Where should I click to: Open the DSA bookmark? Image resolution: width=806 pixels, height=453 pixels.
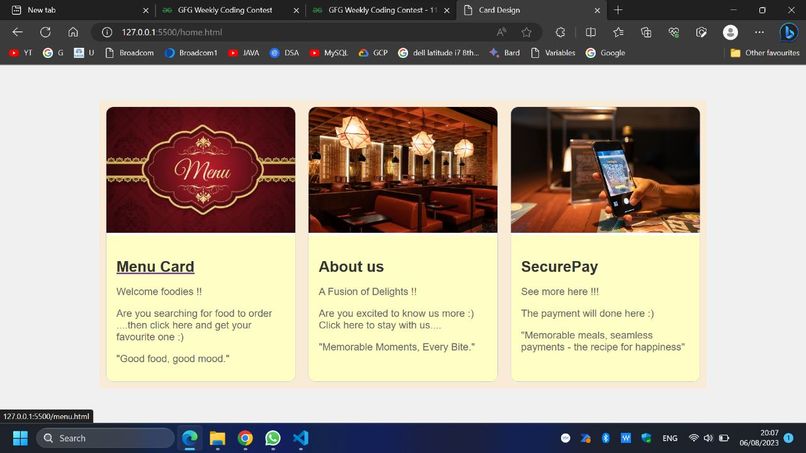point(285,53)
